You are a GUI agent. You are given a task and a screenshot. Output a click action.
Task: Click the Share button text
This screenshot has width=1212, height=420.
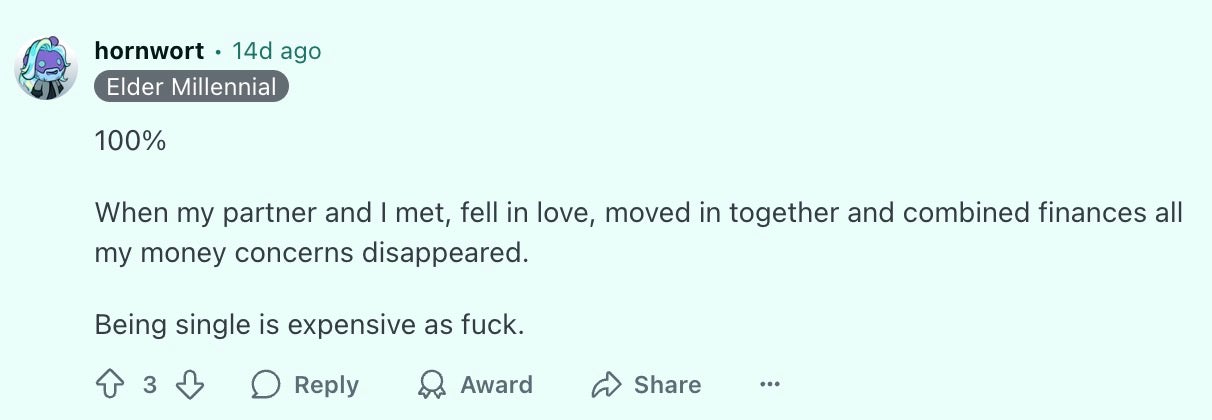[667, 385]
